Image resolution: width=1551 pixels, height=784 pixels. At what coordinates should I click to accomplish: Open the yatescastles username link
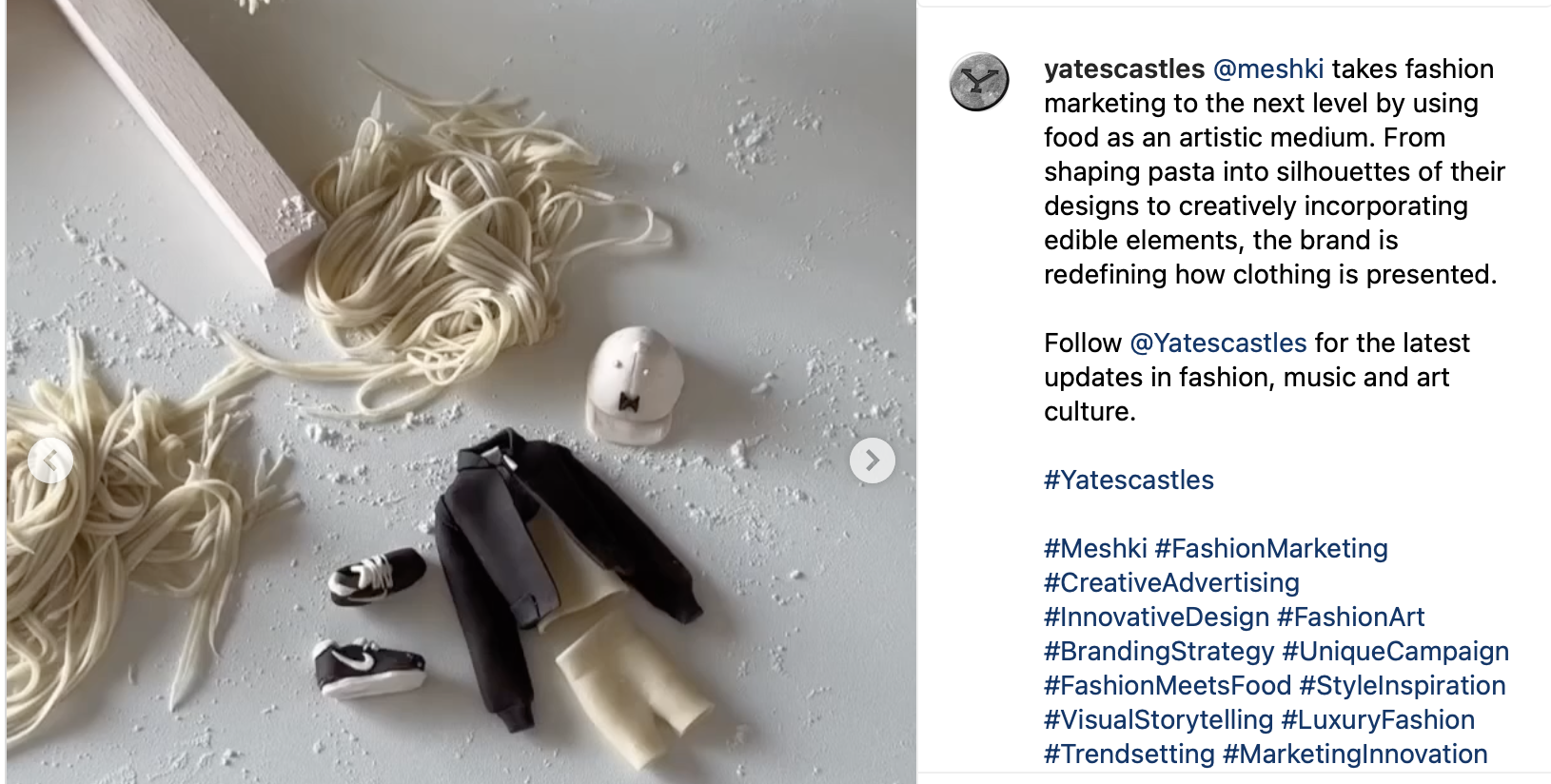point(1124,69)
